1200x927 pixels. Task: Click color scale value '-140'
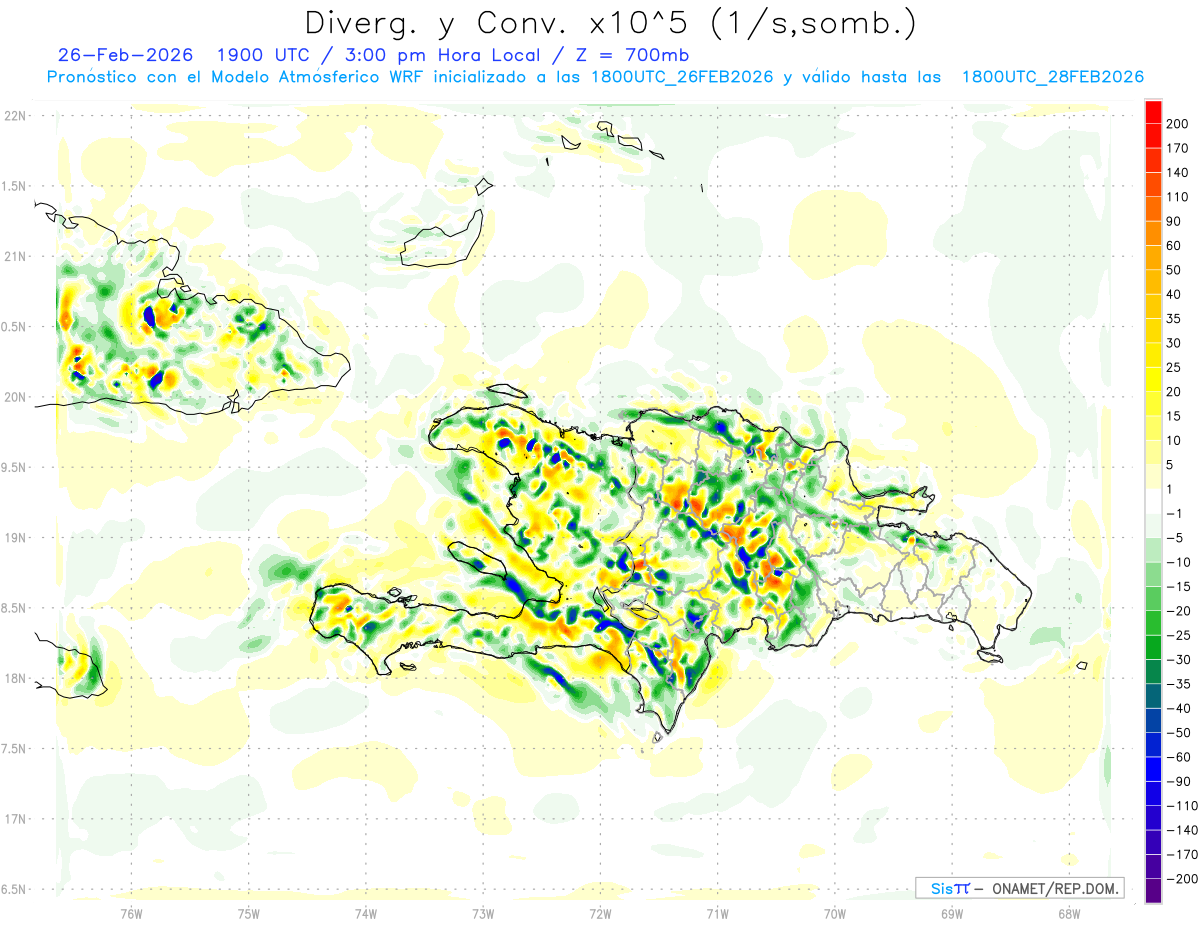tap(1184, 830)
